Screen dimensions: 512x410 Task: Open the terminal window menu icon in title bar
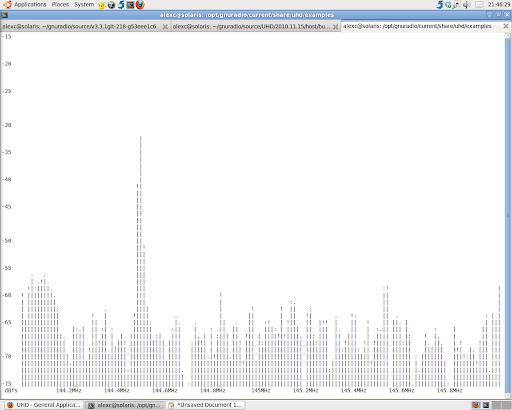tap(5, 15)
